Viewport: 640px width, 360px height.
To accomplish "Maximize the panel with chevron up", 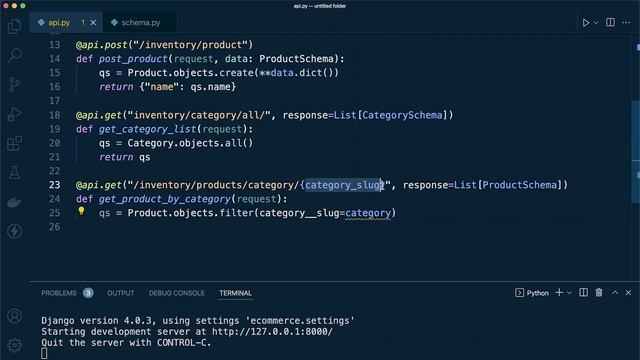I will (615, 293).
